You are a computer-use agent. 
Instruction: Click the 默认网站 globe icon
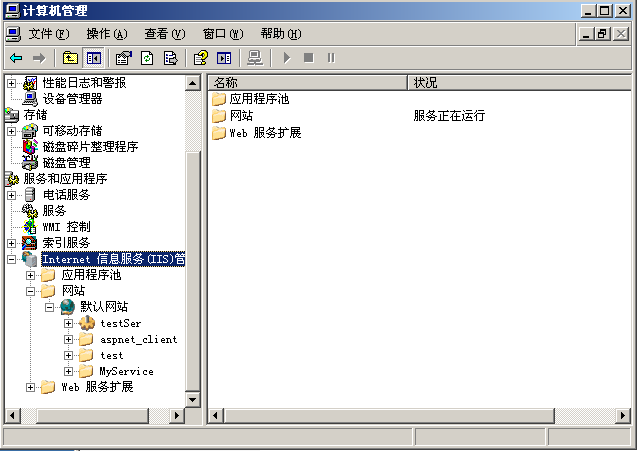68,307
